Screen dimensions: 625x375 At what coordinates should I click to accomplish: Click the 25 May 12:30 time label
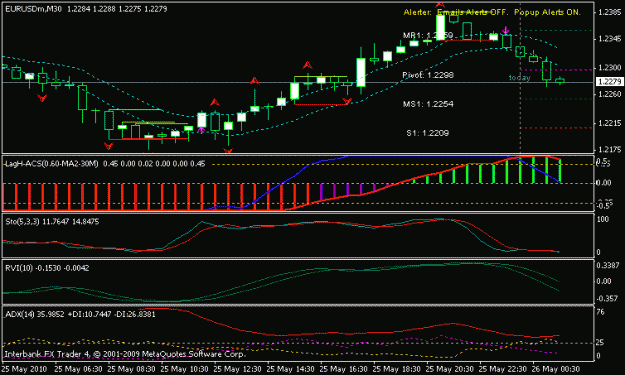[238, 369]
